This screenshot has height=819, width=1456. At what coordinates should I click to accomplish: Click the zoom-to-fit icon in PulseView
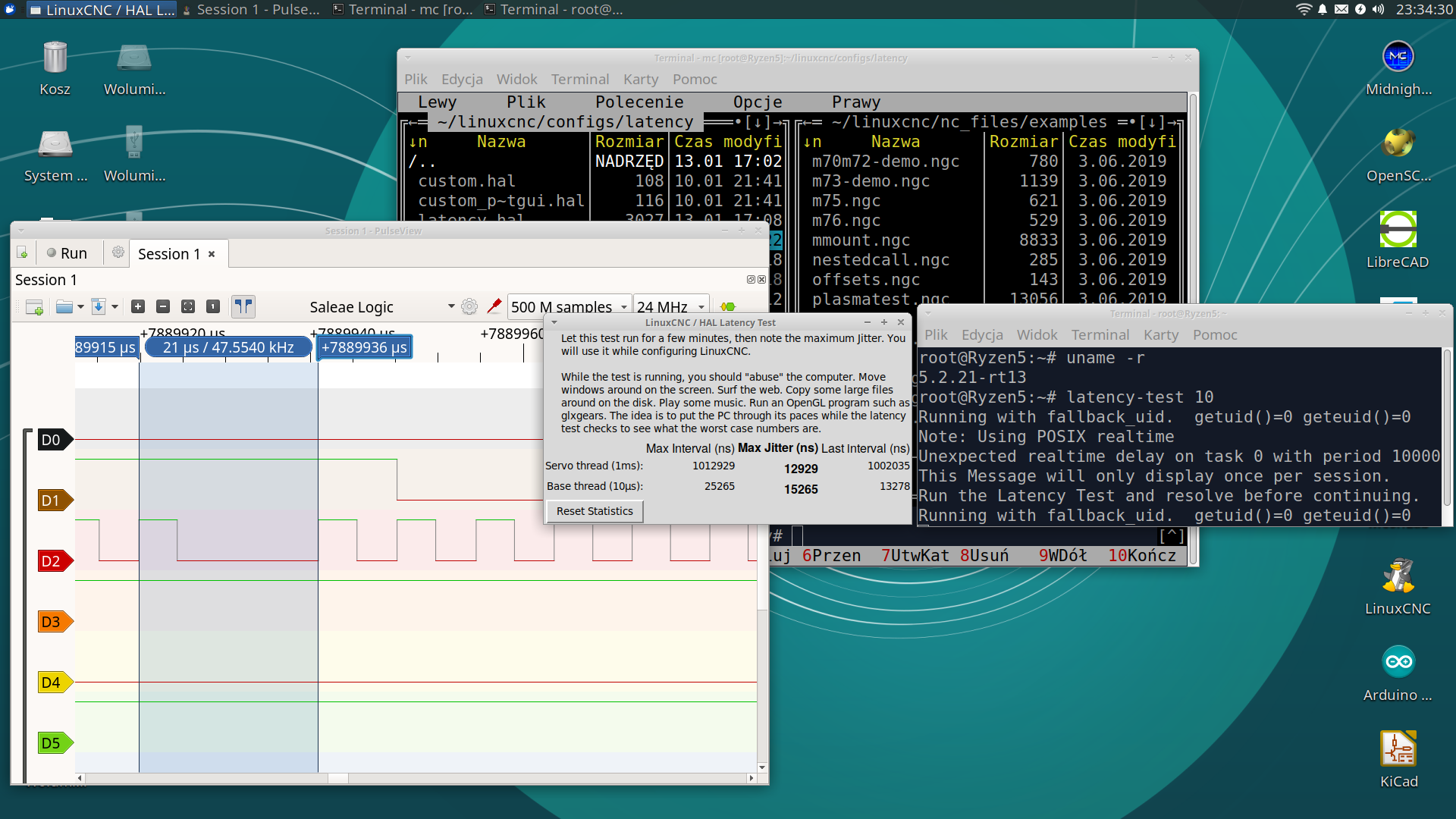(x=189, y=307)
